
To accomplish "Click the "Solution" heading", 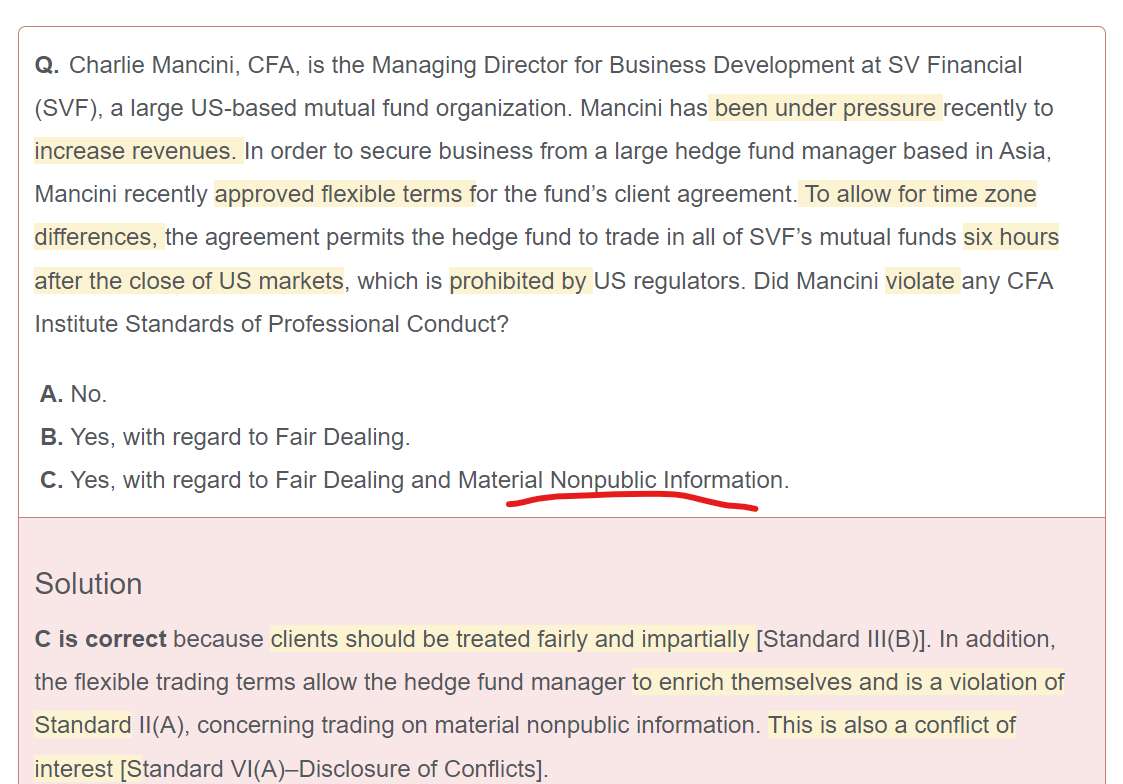I will point(88,583).
